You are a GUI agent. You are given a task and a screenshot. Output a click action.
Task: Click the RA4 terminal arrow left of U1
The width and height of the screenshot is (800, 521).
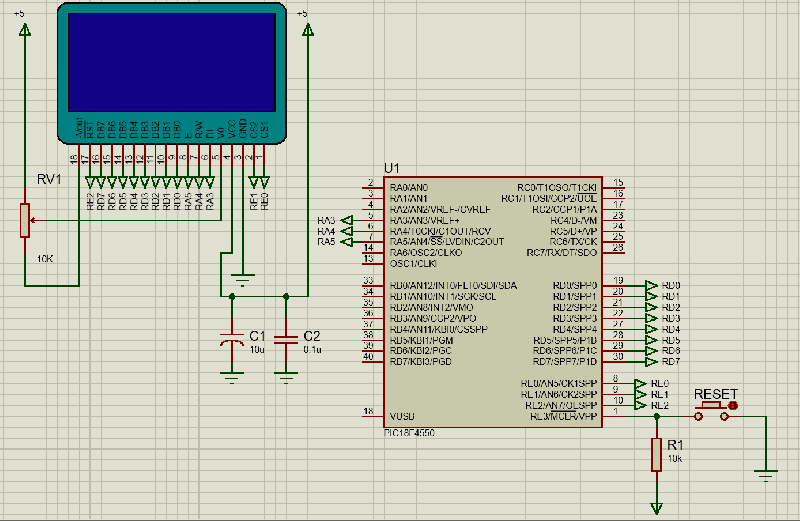(347, 231)
